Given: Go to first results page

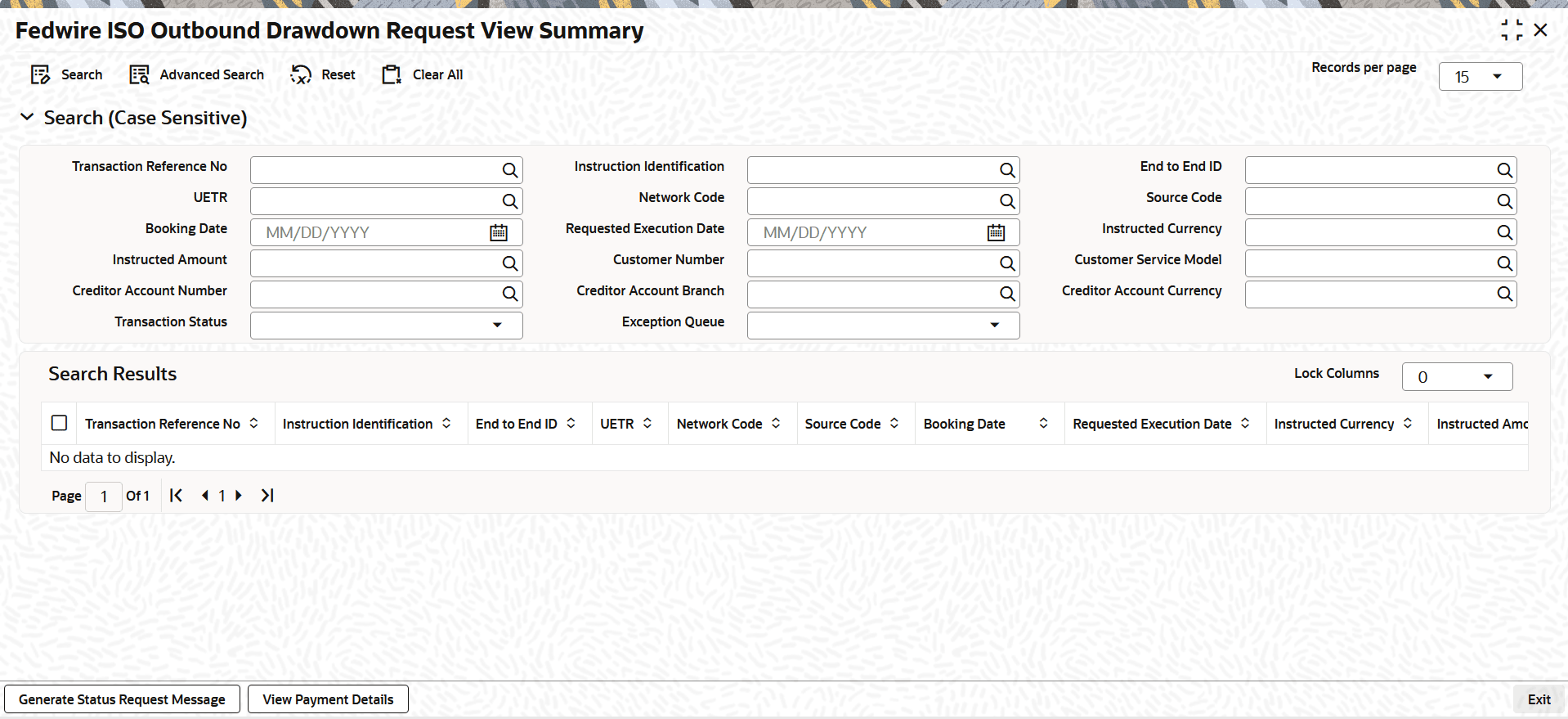Looking at the screenshot, I should (x=176, y=496).
